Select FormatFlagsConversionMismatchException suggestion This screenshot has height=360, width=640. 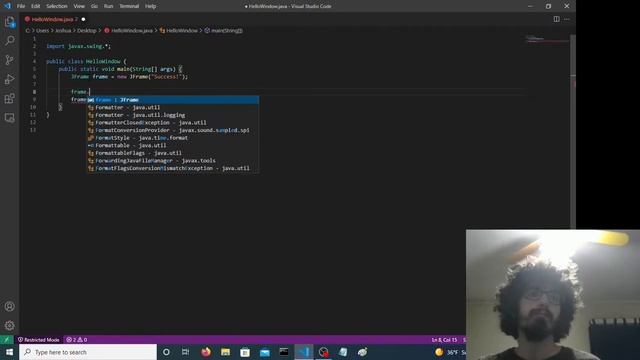point(173,168)
